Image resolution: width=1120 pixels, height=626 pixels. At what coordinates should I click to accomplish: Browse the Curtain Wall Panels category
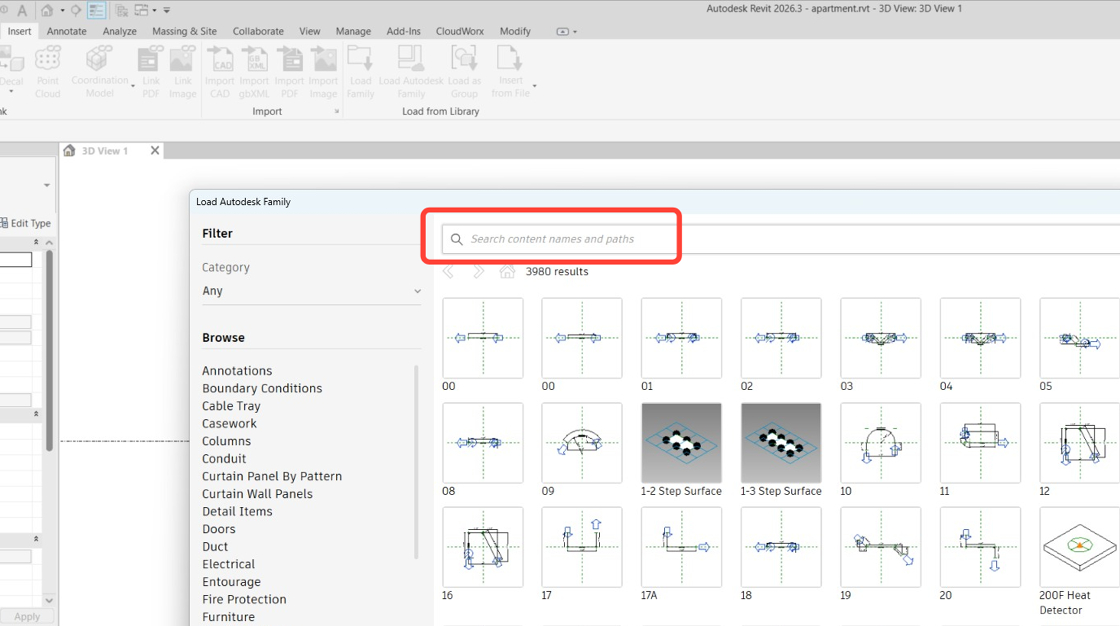click(257, 494)
